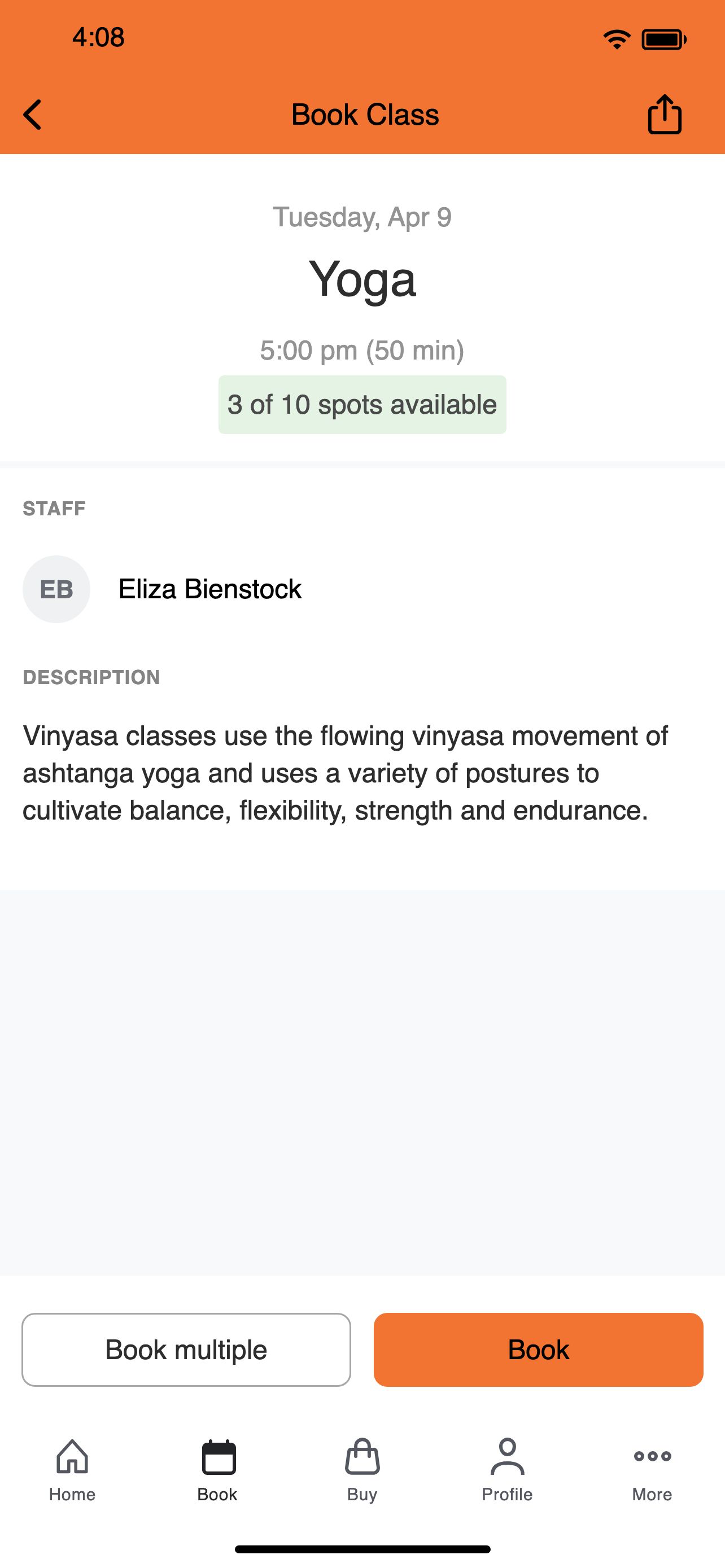The image size is (725, 1568).
Task: Select staff member Eliza Bienstock's name
Action: pyautogui.click(x=210, y=589)
